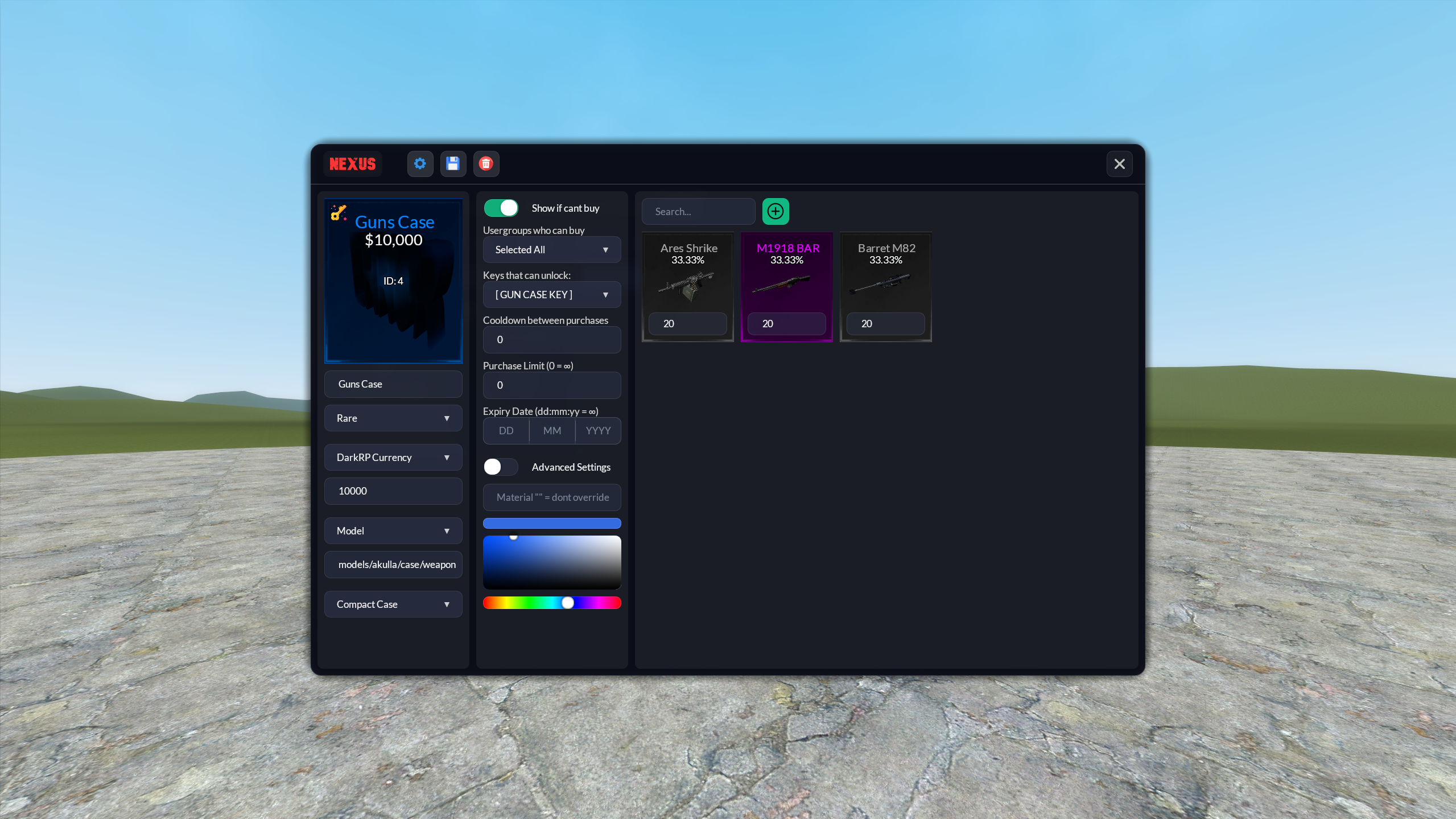
Task: Click the Cooldown between purchases field
Action: pos(552,340)
